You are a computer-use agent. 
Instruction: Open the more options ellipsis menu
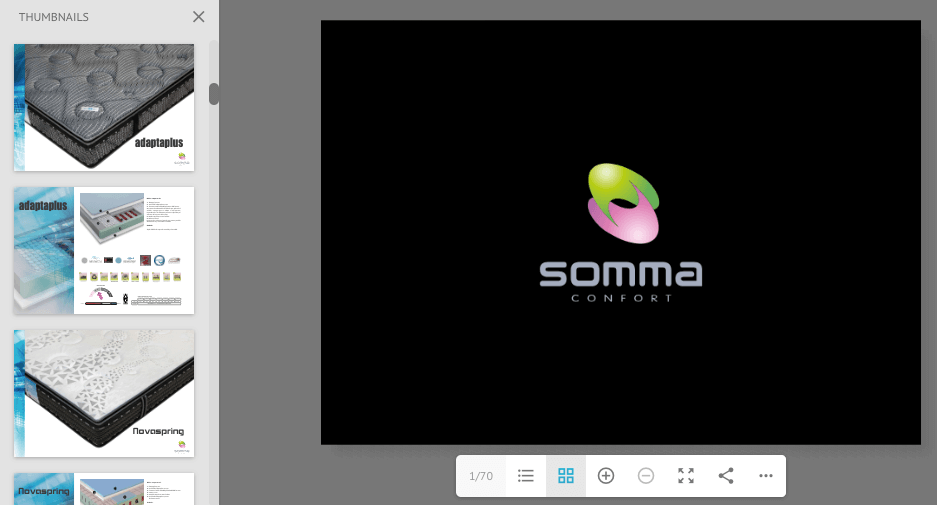766,476
